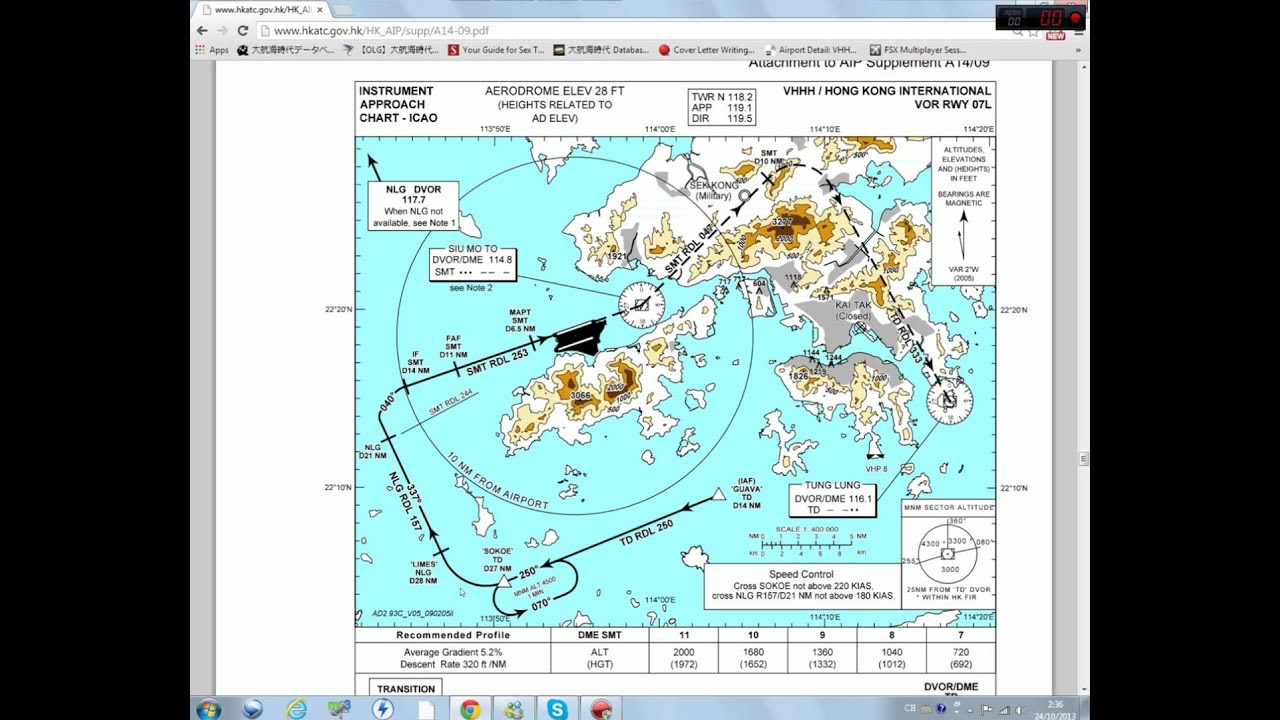The height and width of the screenshot is (720, 1280).
Task: Open the 'Airport Detail: VHH...' bookmark
Action: pyautogui.click(x=811, y=49)
